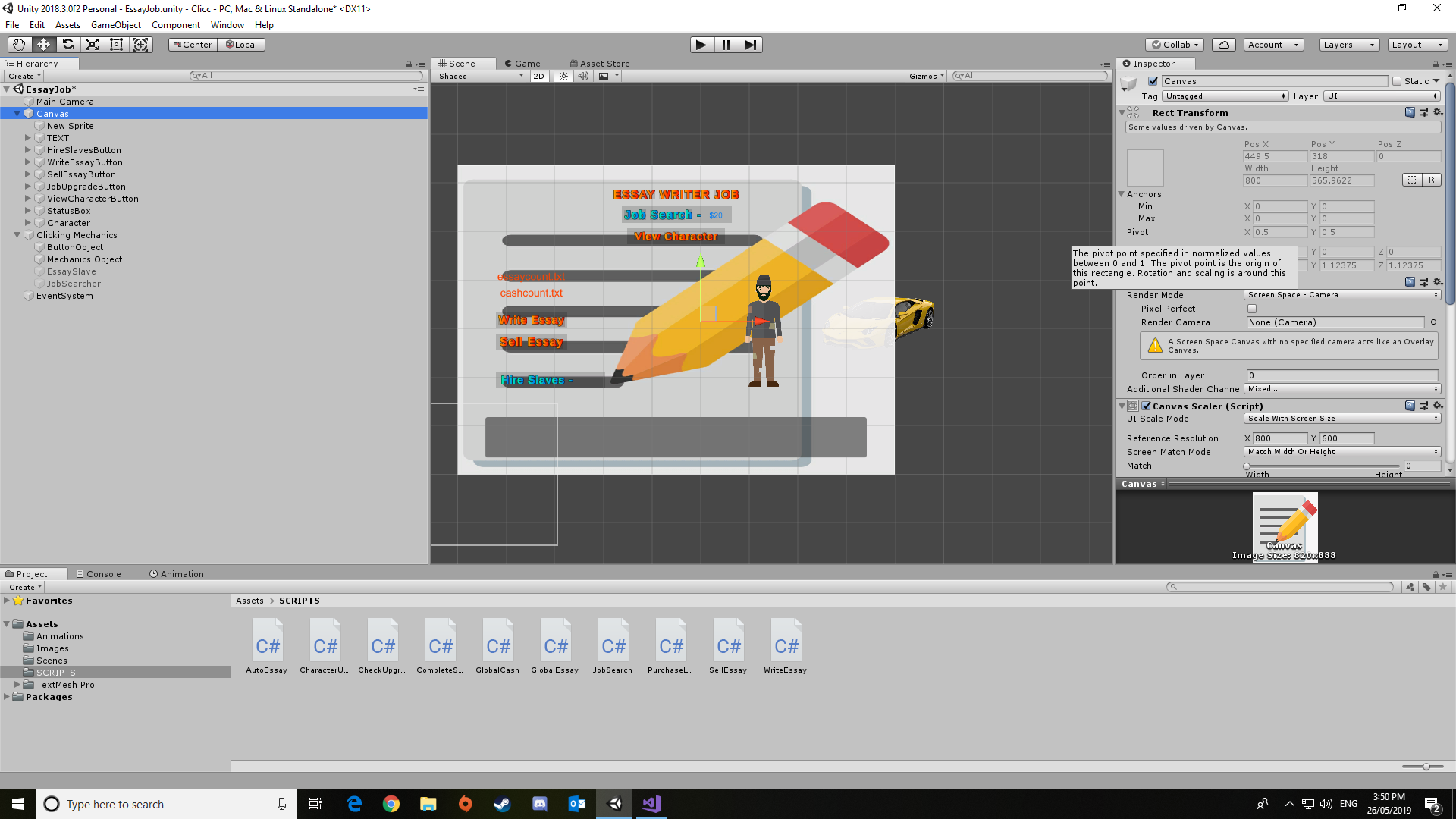Lock the Inspector panel

click(x=1436, y=64)
